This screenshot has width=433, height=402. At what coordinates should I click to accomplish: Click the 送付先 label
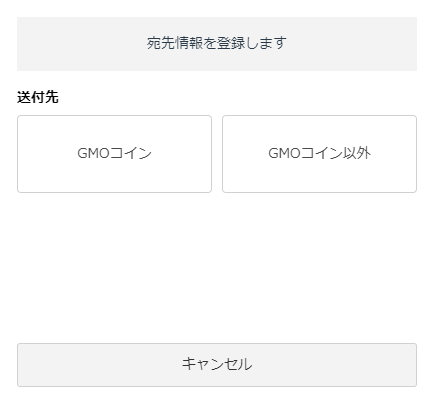click(38, 97)
